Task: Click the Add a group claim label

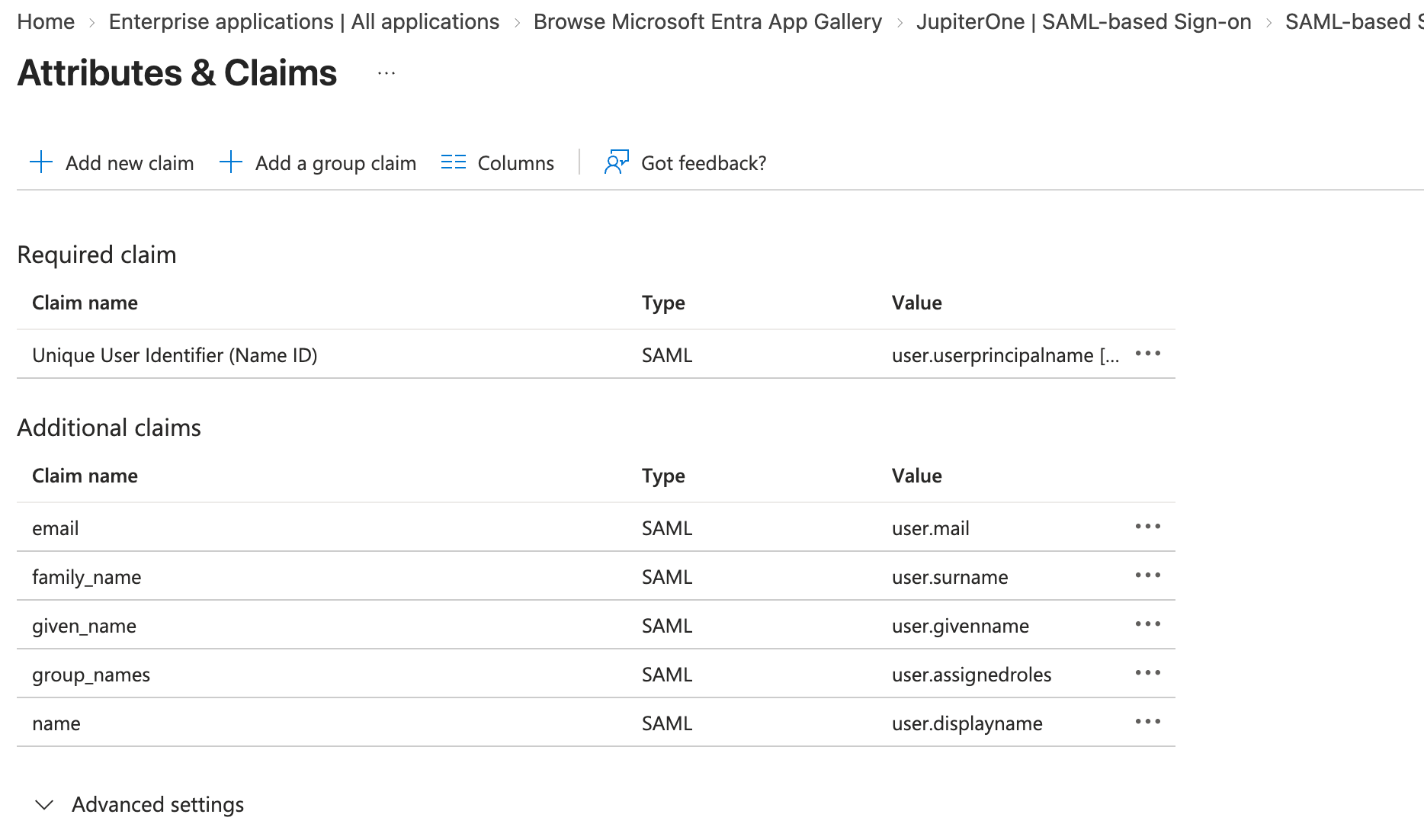Action: coord(336,163)
